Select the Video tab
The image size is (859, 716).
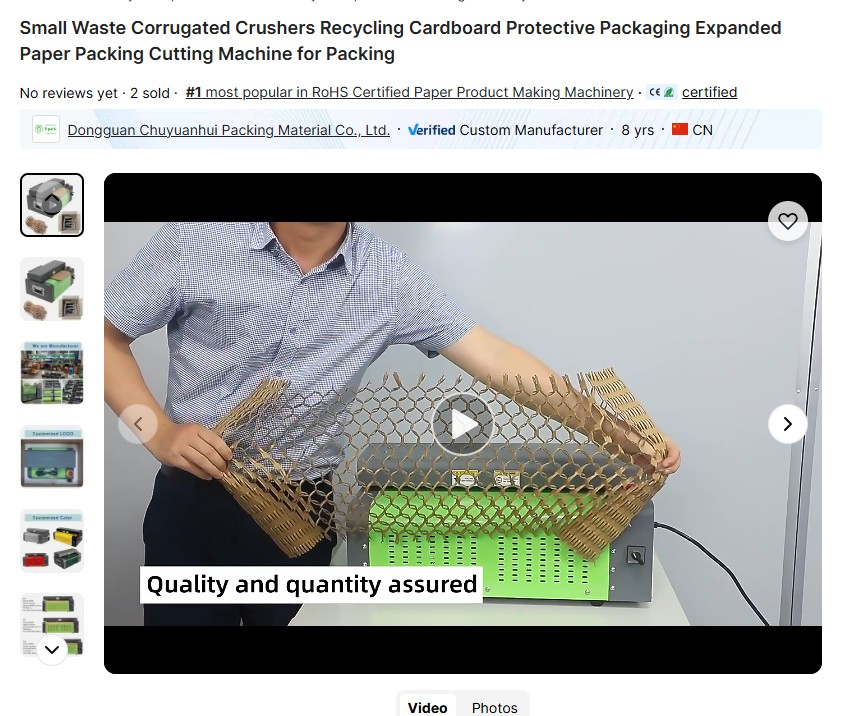pos(427,708)
